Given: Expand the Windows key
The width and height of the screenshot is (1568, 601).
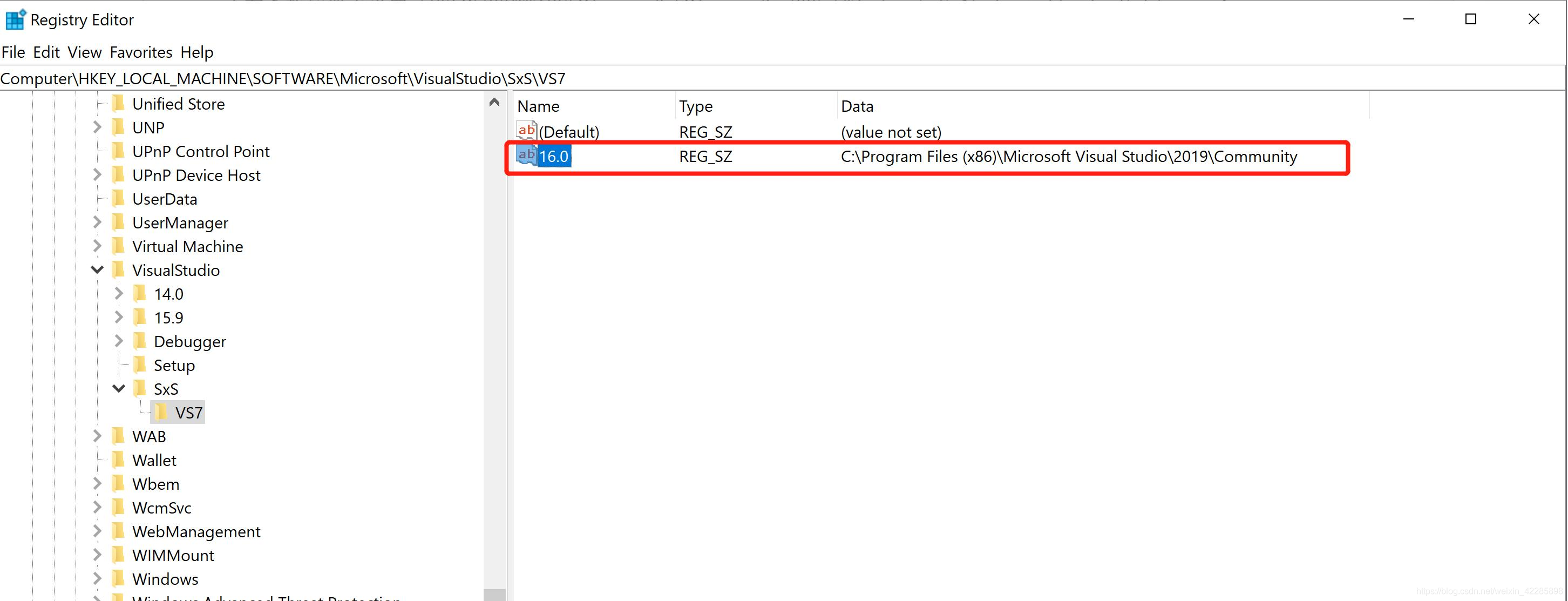Looking at the screenshot, I should pyautogui.click(x=97, y=578).
